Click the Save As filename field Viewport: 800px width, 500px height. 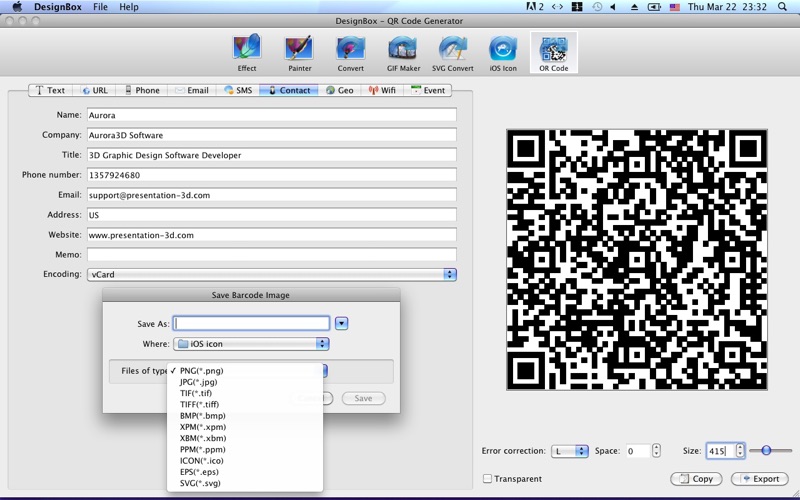pos(252,323)
